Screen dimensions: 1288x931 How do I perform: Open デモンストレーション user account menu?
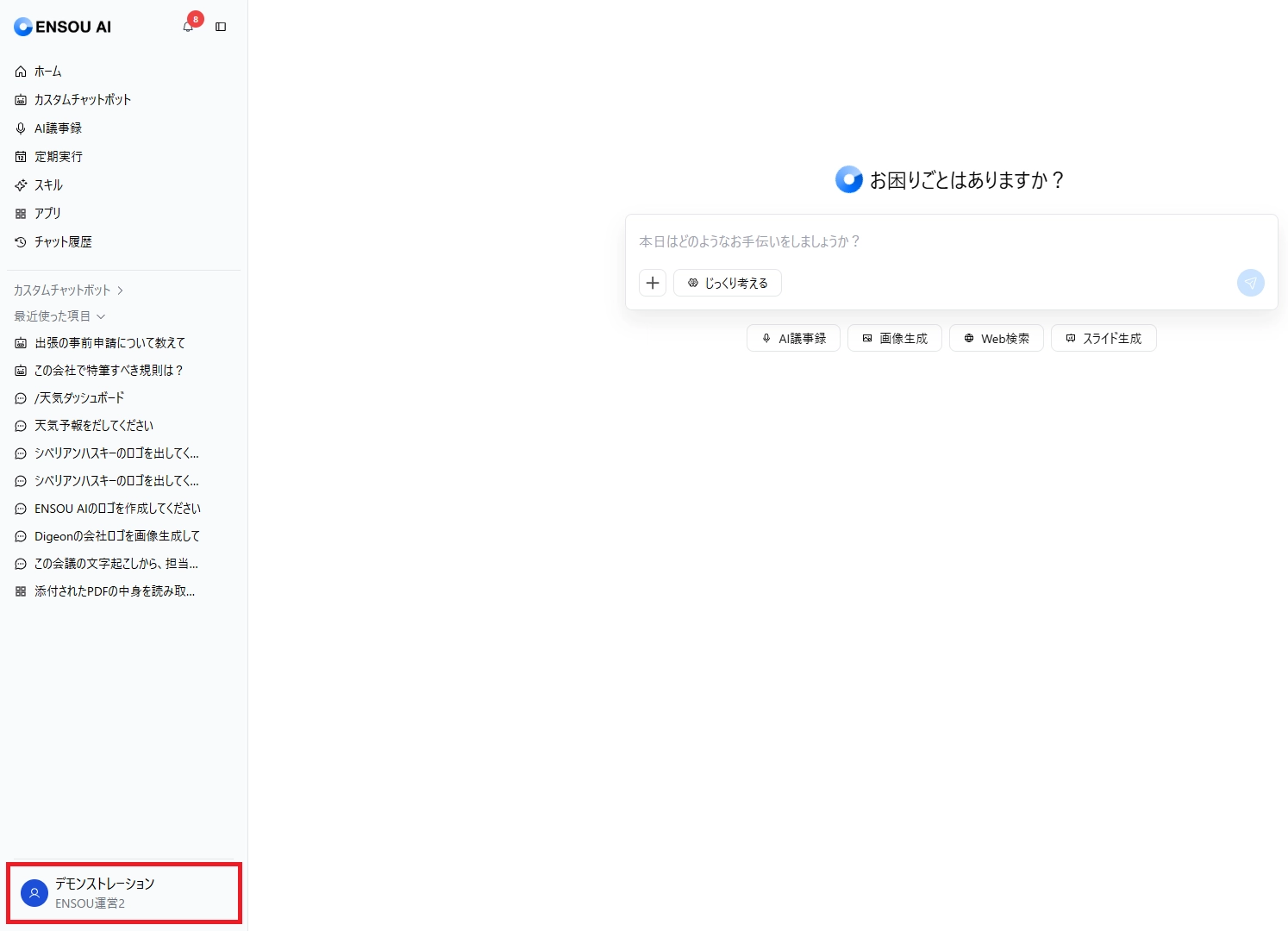click(124, 893)
